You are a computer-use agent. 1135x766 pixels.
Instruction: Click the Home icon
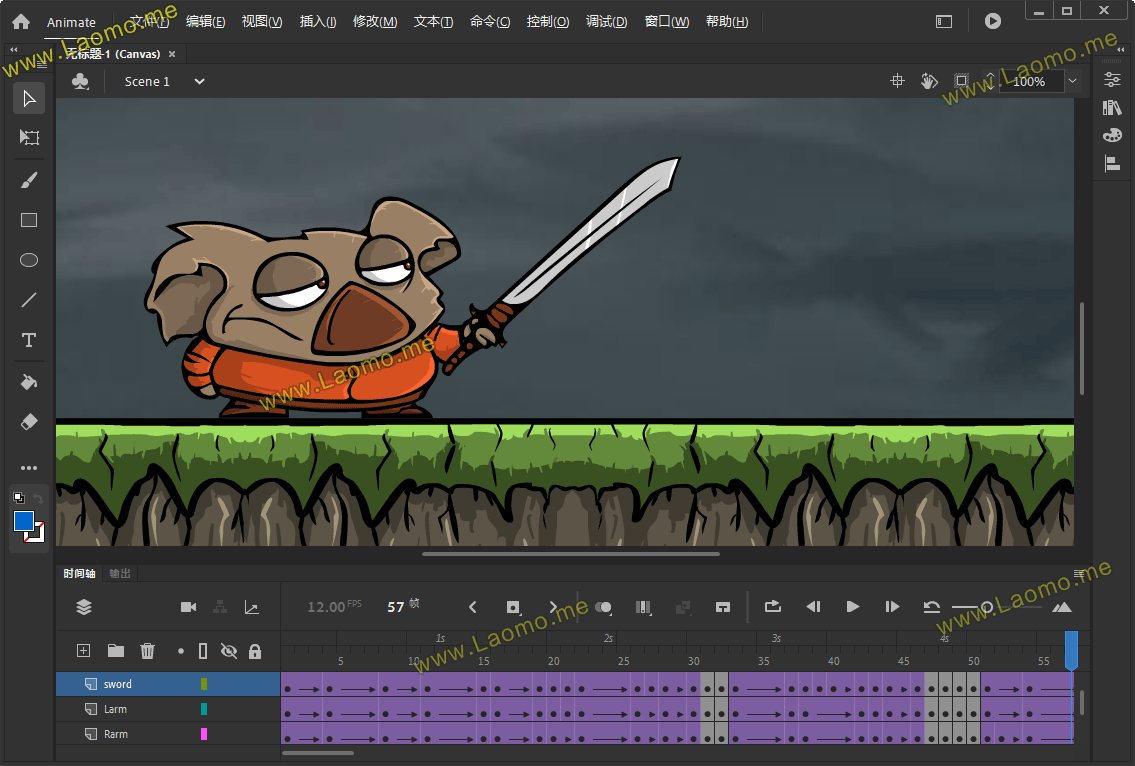[x=21, y=22]
